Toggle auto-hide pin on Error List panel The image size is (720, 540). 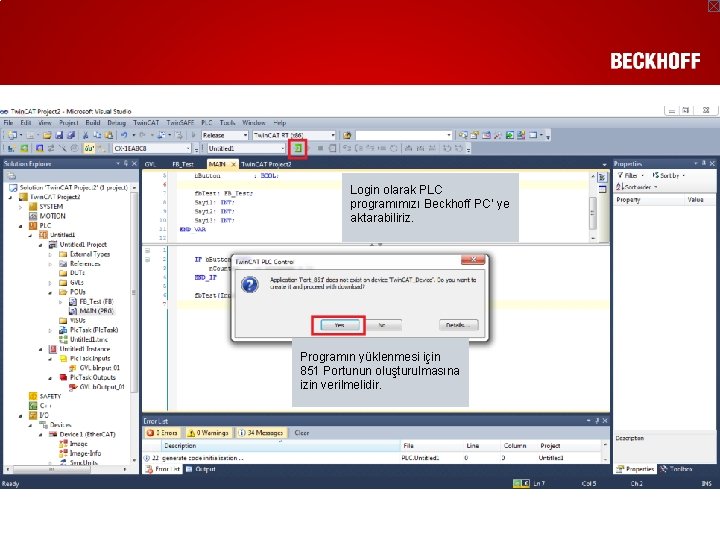pos(597,421)
